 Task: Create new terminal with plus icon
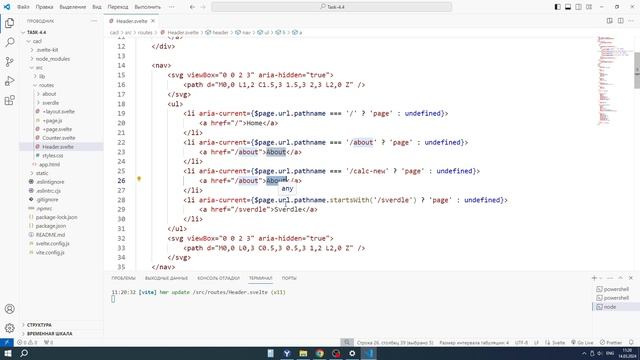coord(594,278)
